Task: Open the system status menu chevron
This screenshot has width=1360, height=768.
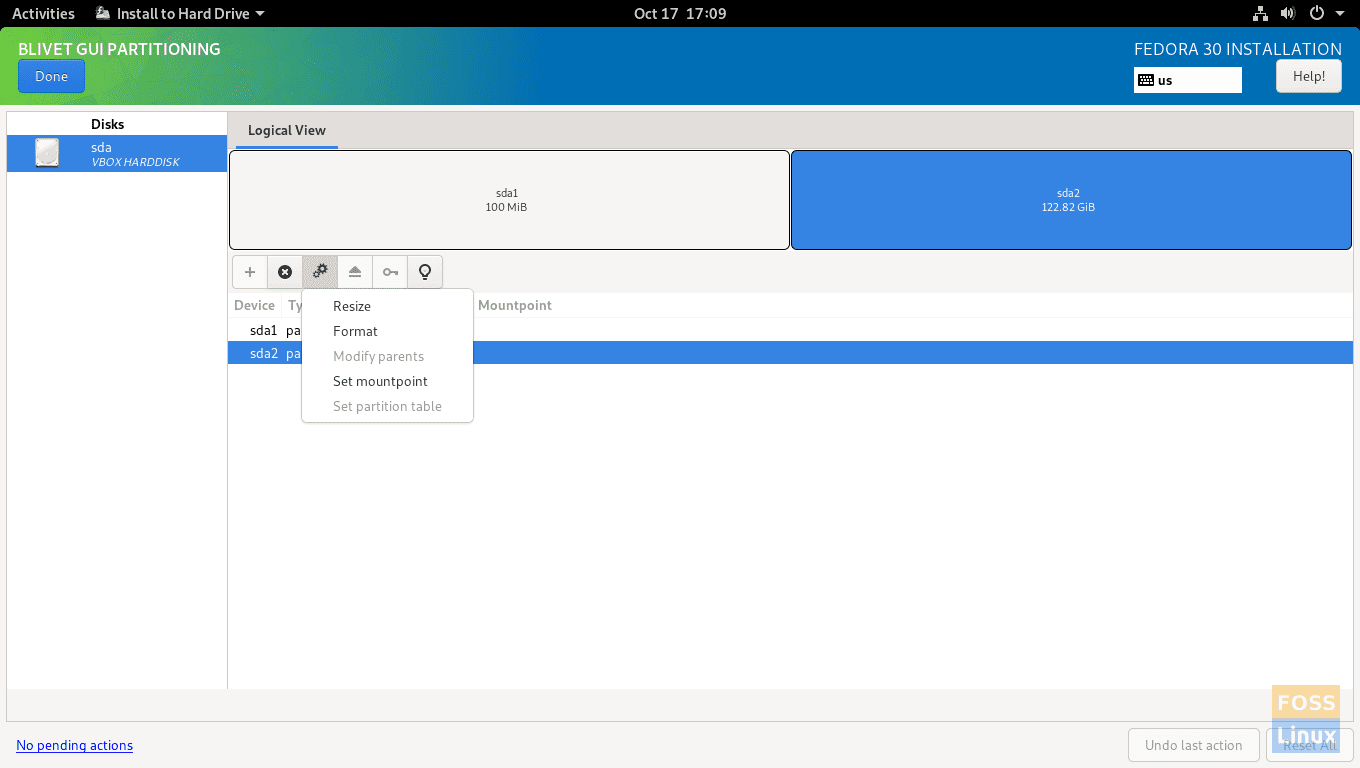Action: pos(1340,13)
